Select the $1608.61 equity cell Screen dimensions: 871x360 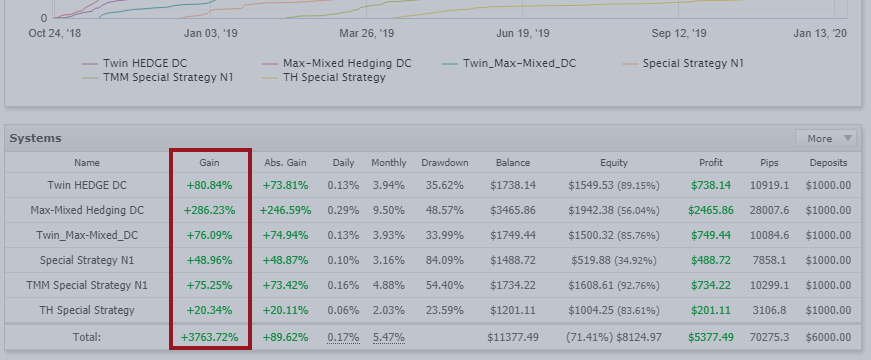[614, 286]
